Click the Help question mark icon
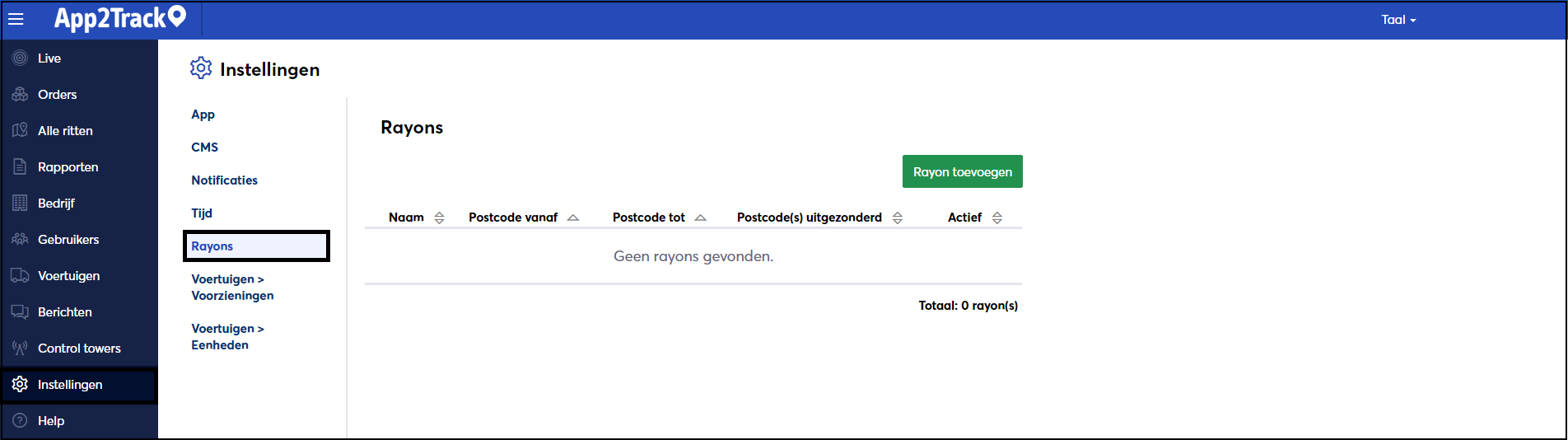This screenshot has width=1568, height=440. tap(20, 420)
